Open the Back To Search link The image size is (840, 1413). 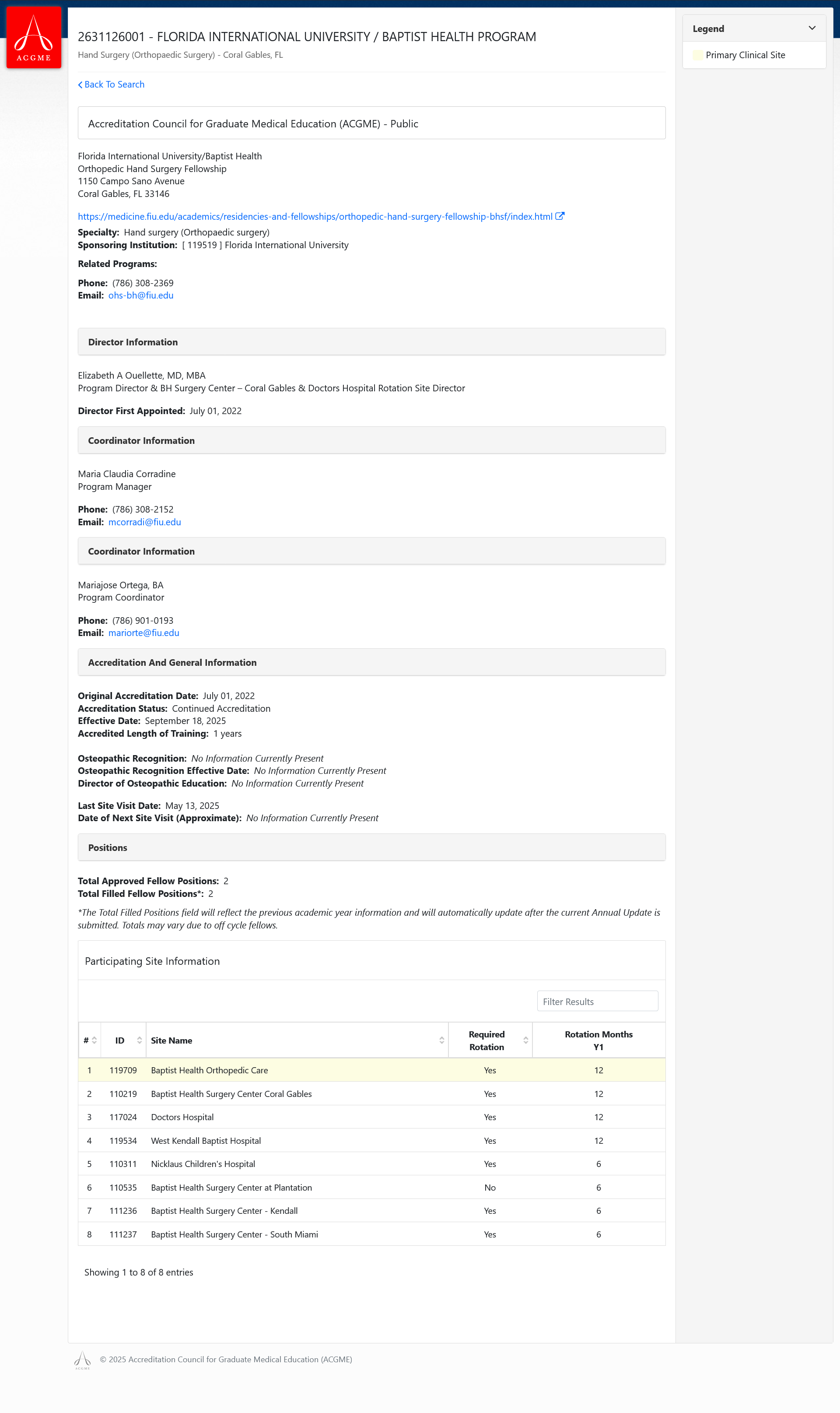114,84
